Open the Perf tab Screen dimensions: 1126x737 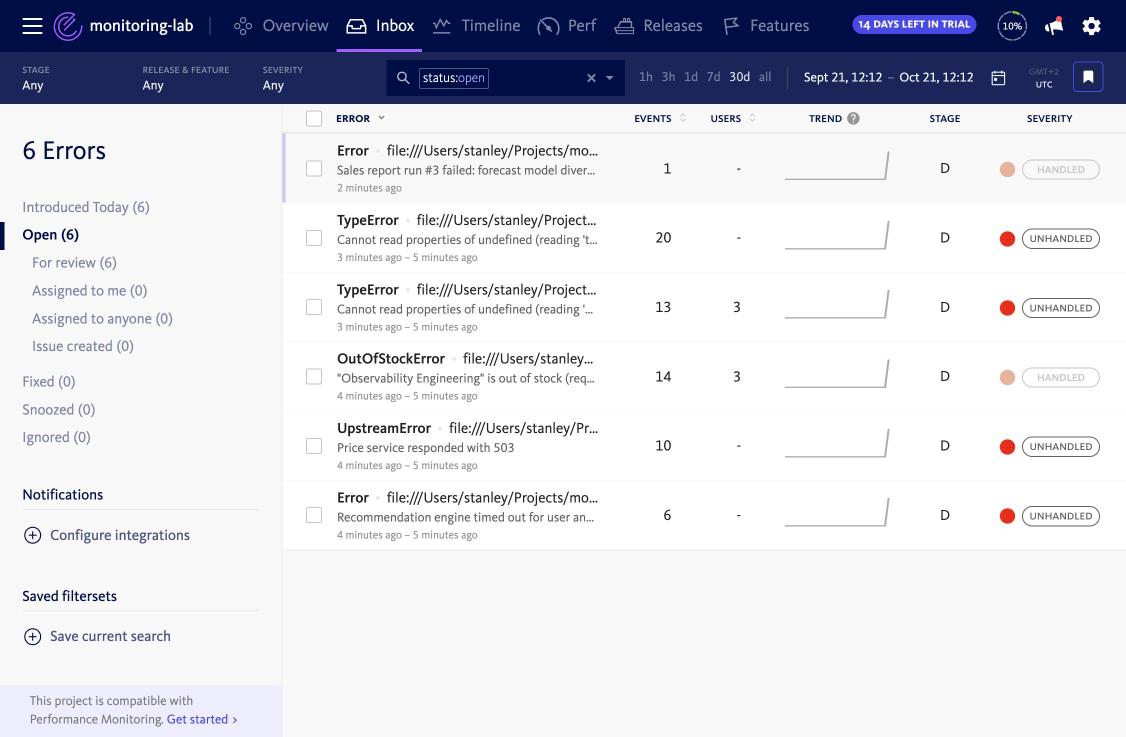pyautogui.click(x=567, y=26)
